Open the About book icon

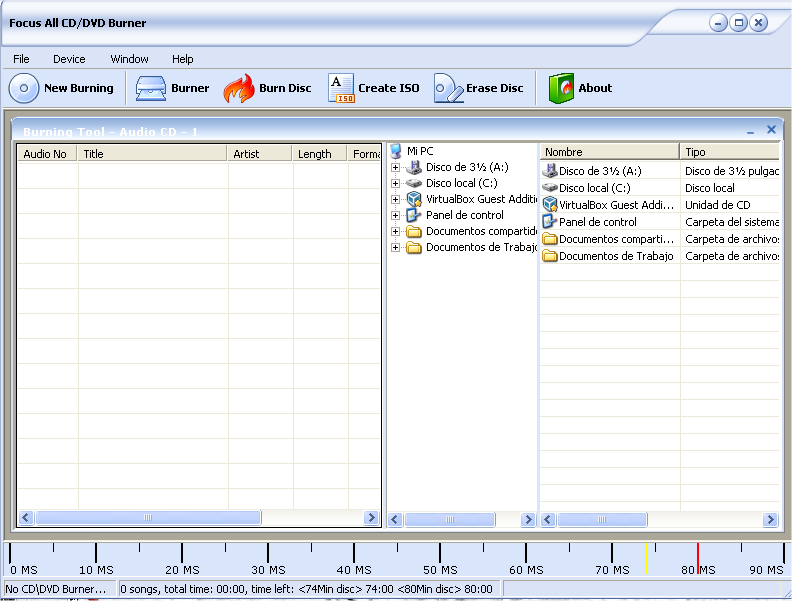(x=562, y=88)
